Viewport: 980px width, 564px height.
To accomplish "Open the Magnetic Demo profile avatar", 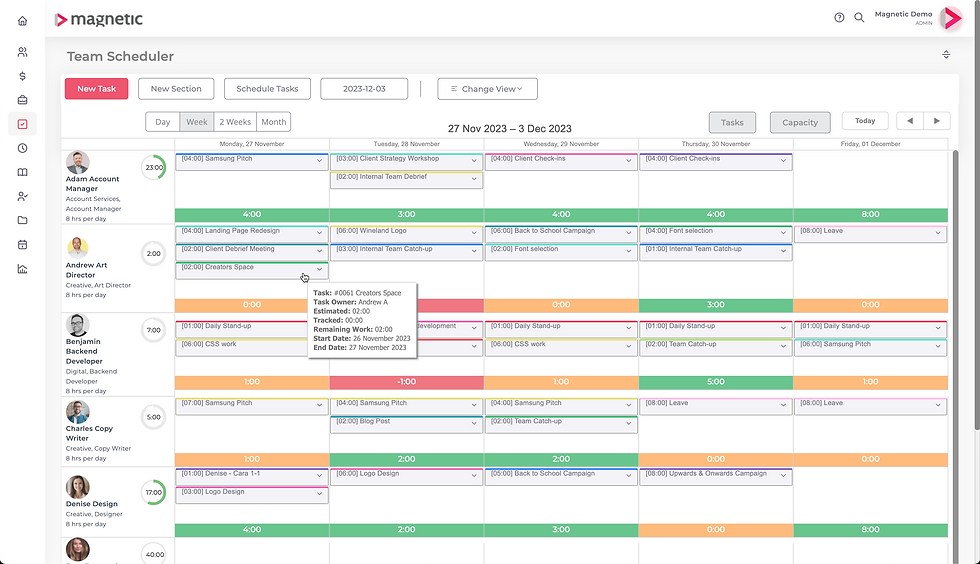I will point(952,18).
